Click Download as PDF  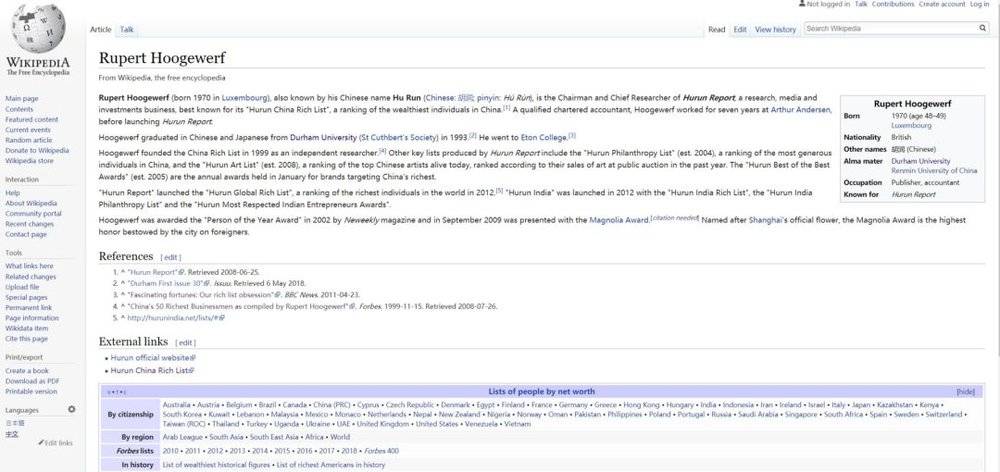[32, 381]
